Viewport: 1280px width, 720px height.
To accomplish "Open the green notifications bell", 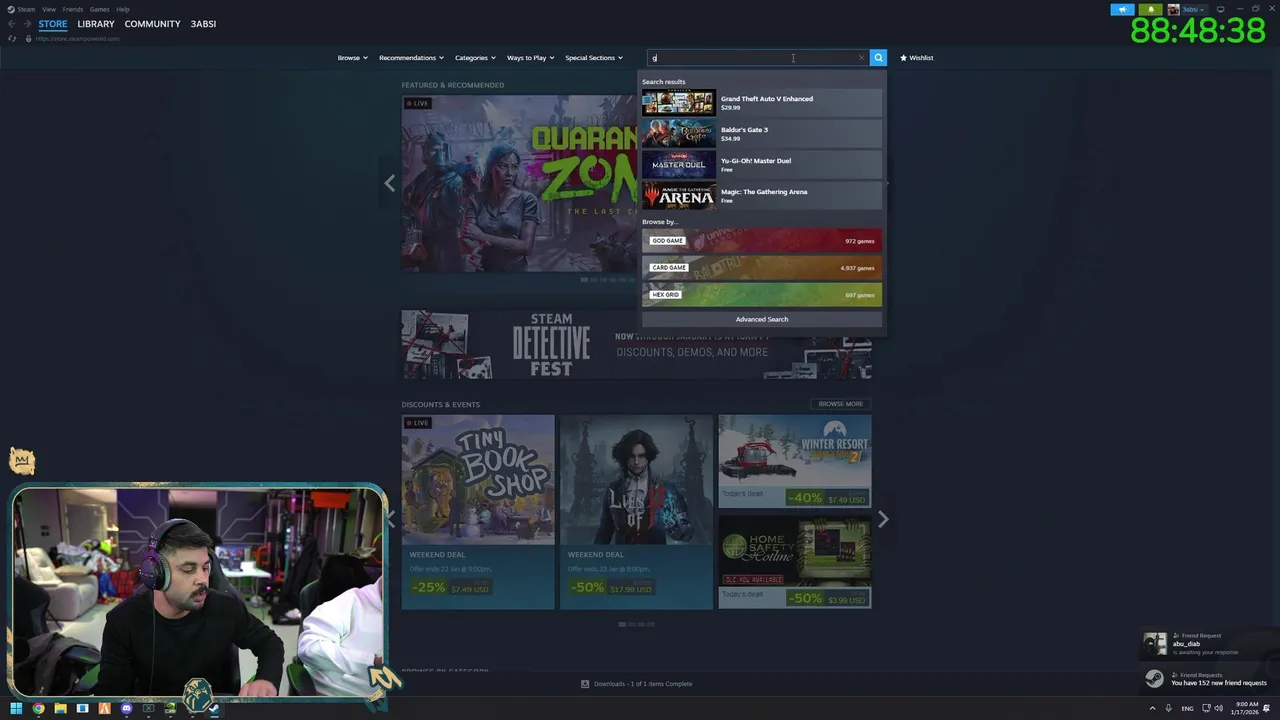I will tap(1150, 9).
